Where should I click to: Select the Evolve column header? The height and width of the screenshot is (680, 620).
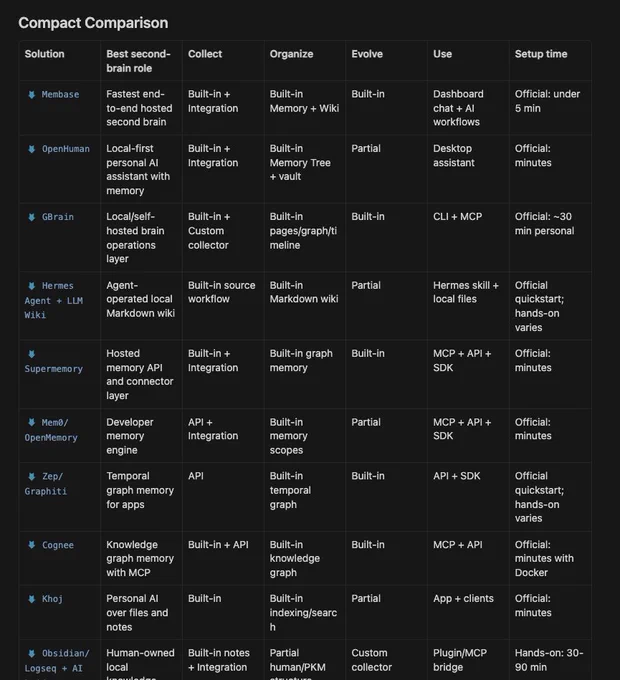(367, 54)
